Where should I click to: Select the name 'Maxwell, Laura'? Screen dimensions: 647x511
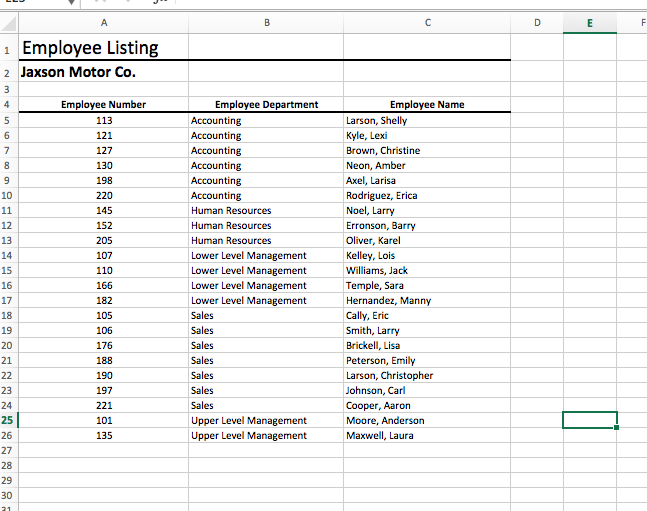(380, 435)
